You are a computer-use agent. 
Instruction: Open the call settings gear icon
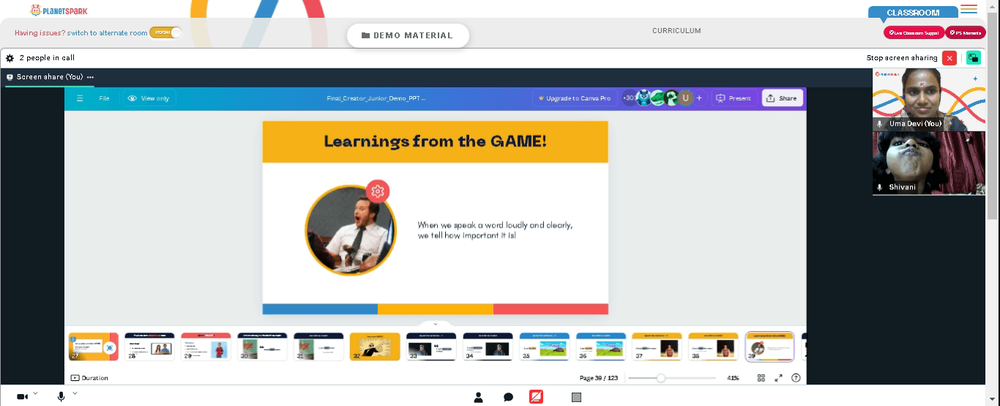pyautogui.click(x=10, y=58)
